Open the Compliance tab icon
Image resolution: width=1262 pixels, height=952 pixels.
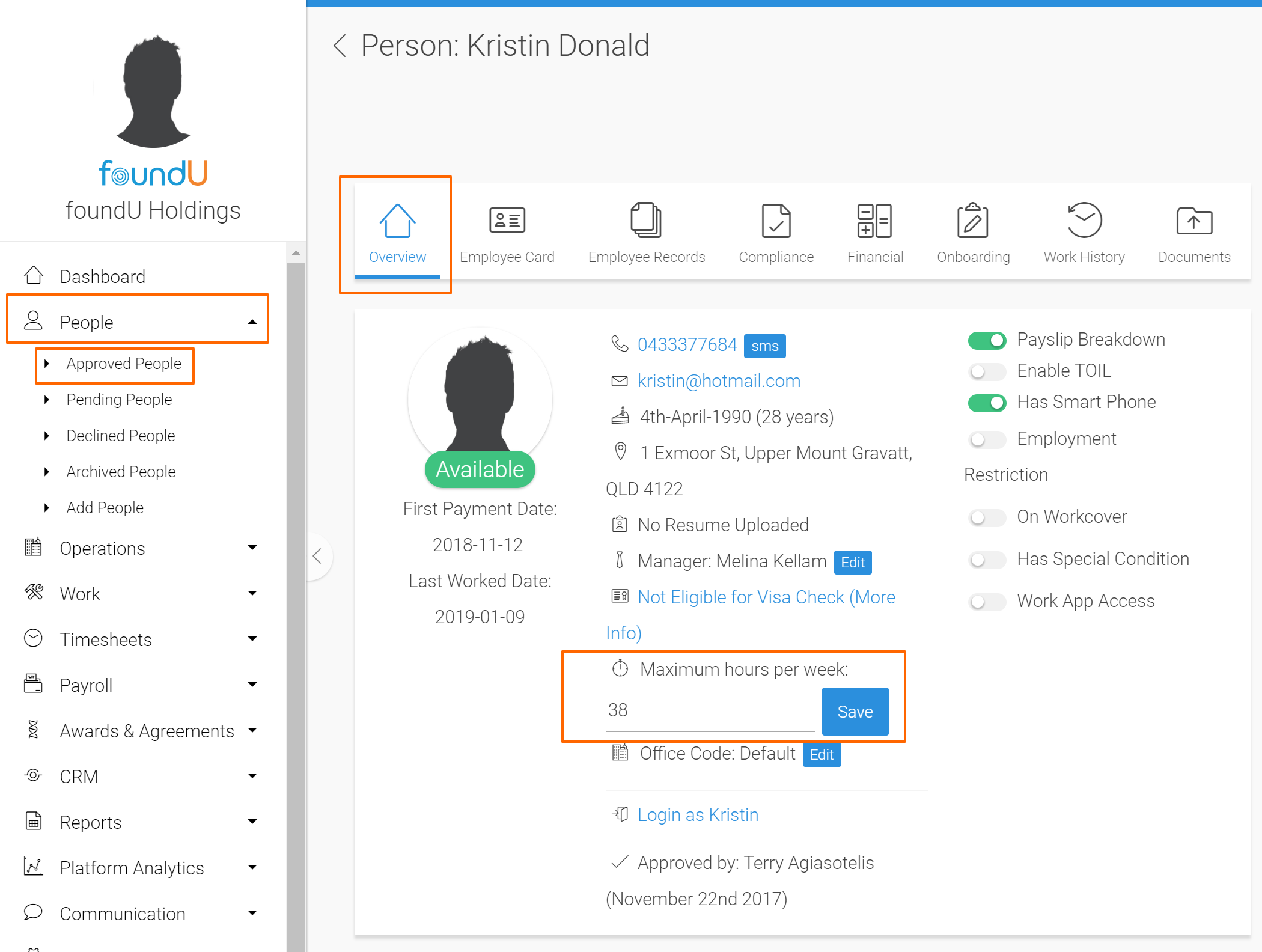click(x=776, y=220)
